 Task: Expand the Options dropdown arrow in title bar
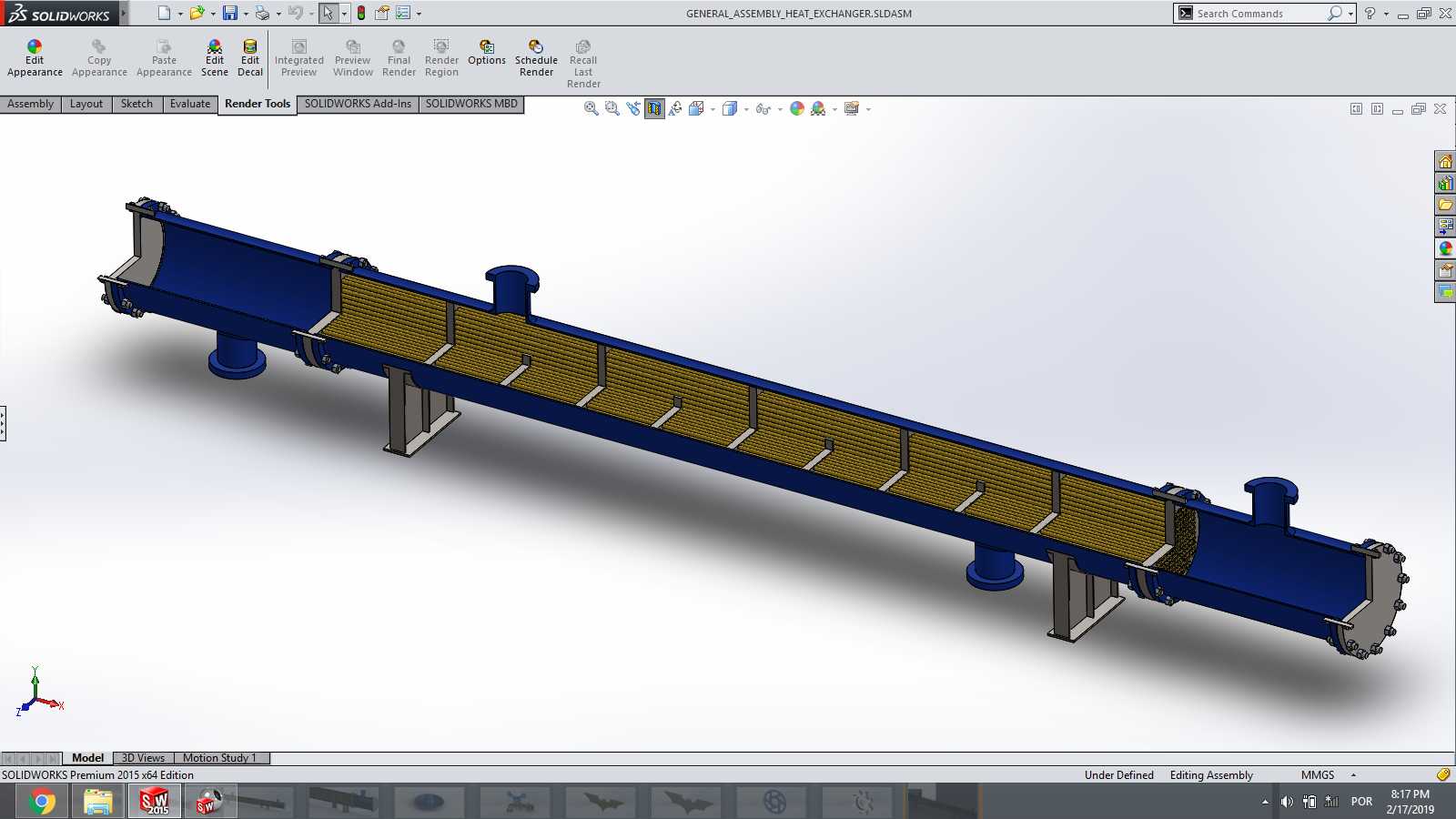(x=419, y=14)
